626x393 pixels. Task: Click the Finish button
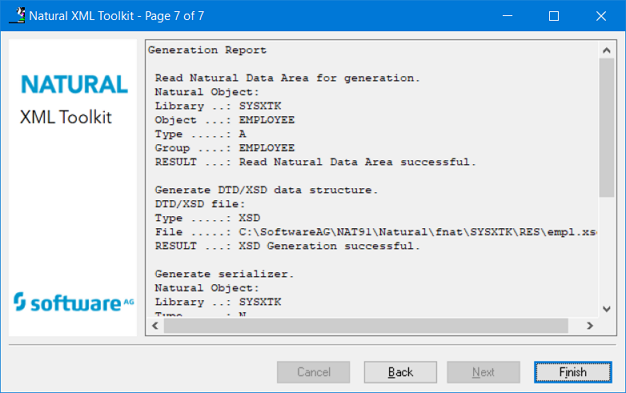[x=573, y=372]
